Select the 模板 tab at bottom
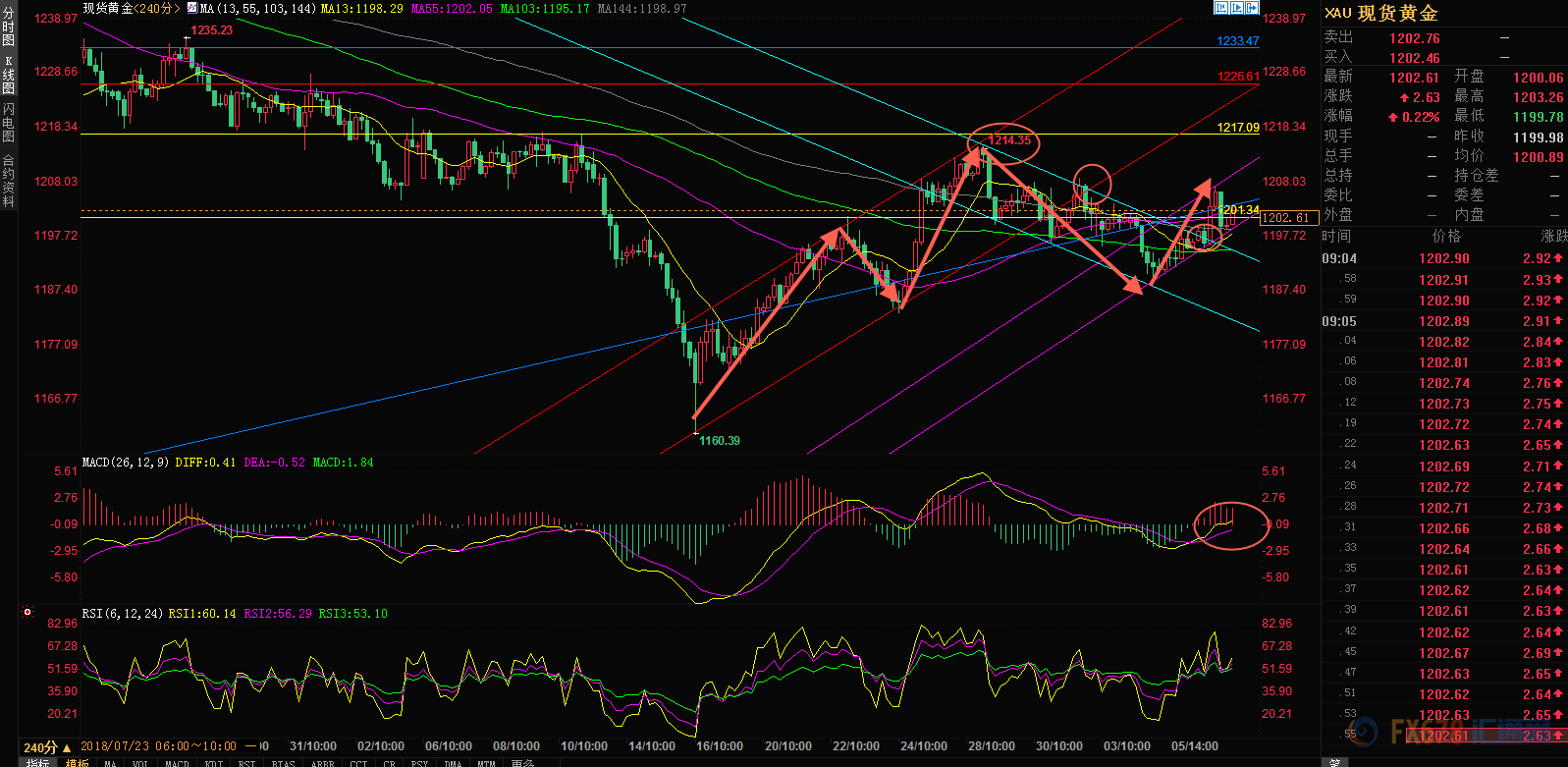 point(77,763)
